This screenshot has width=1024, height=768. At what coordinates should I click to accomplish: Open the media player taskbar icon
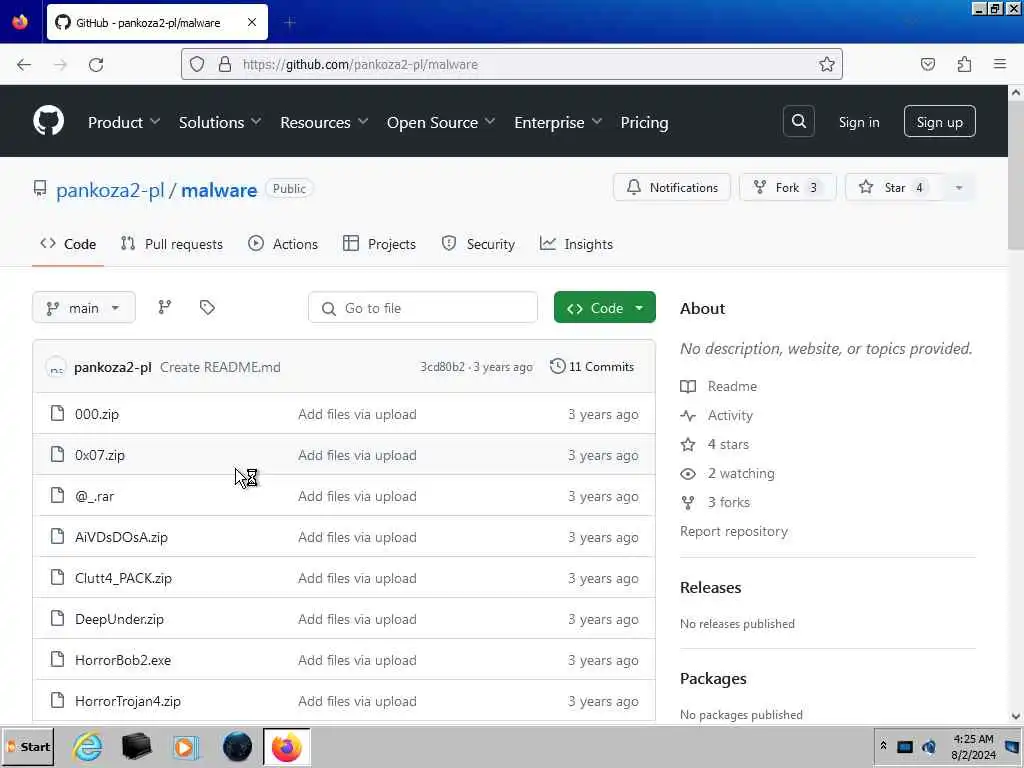click(x=186, y=746)
